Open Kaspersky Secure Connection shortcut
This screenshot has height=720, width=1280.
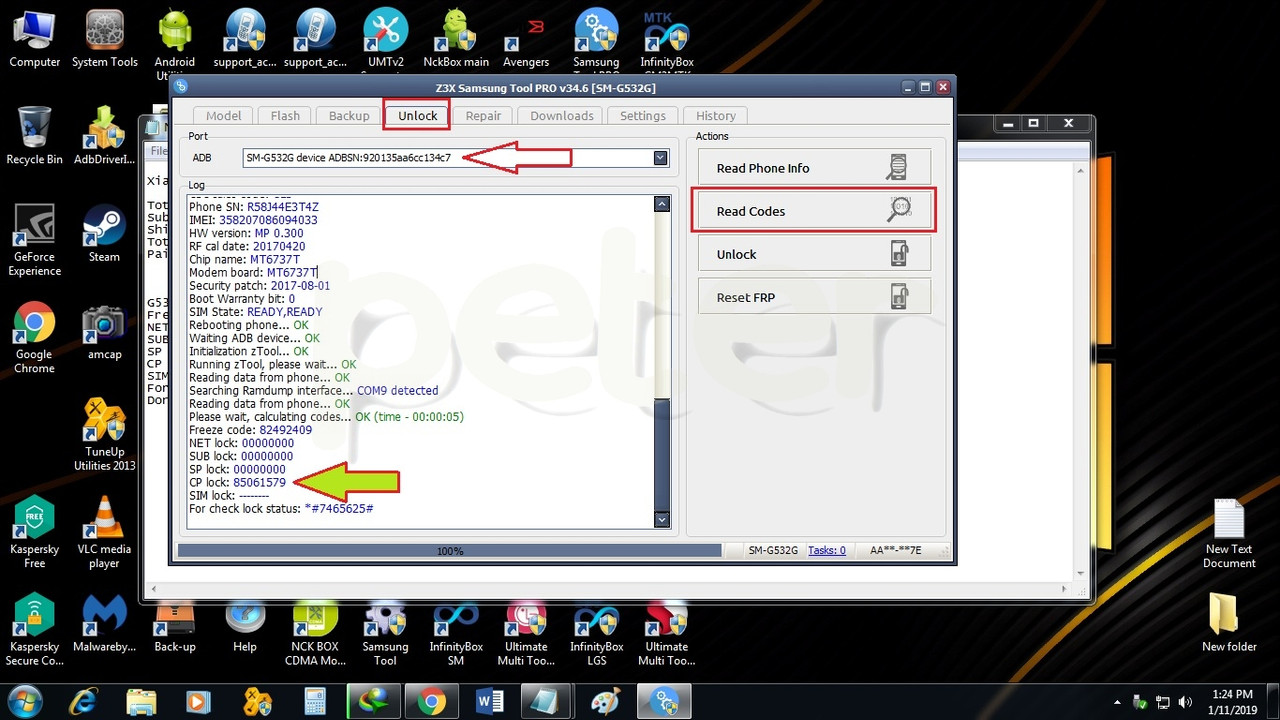34,630
